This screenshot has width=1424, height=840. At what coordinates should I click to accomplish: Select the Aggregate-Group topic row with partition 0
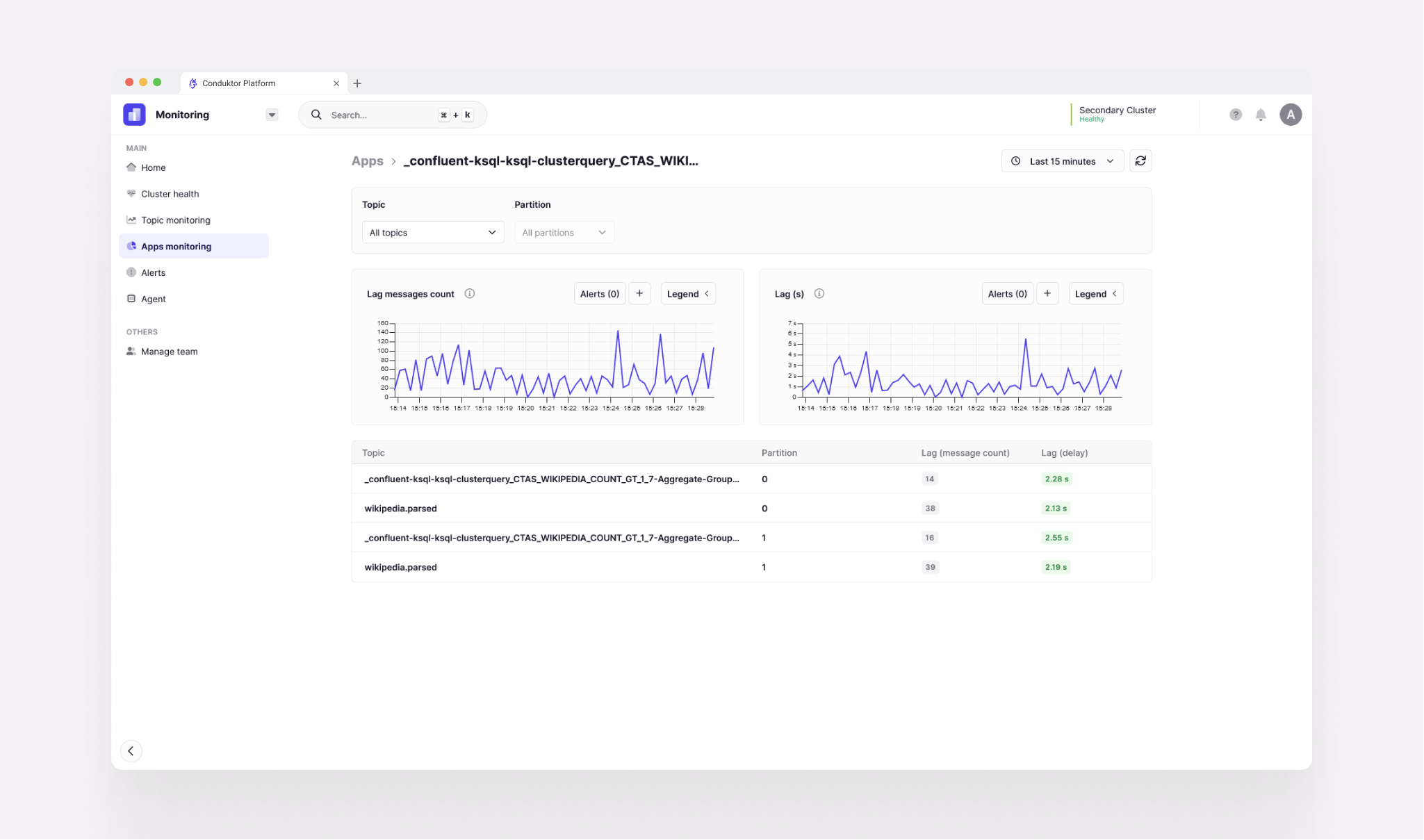click(x=751, y=479)
